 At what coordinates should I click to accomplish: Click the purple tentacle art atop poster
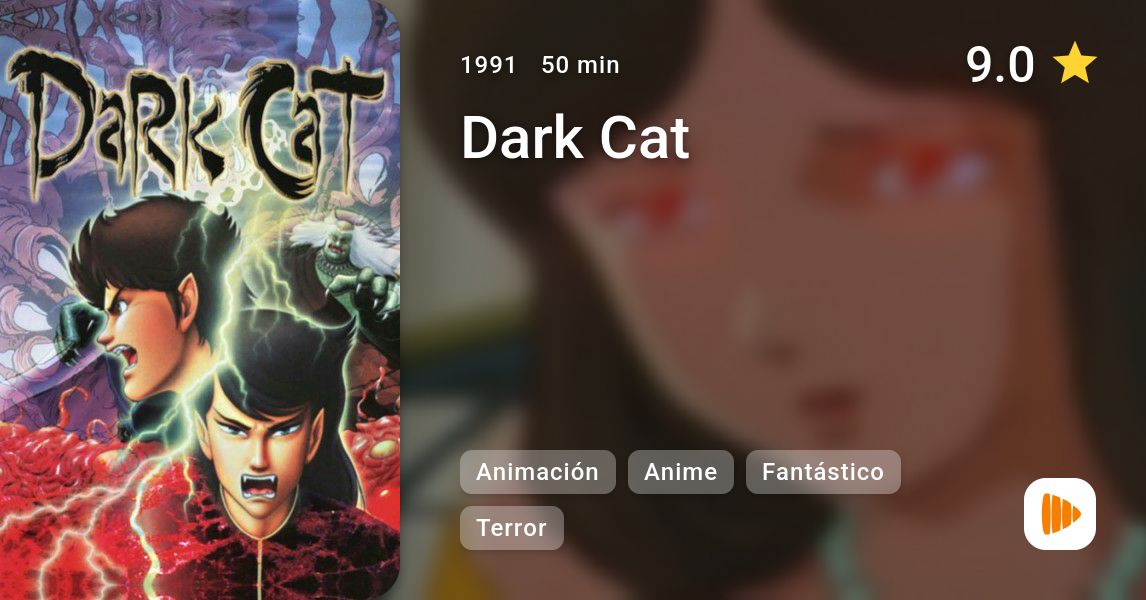pos(197,26)
